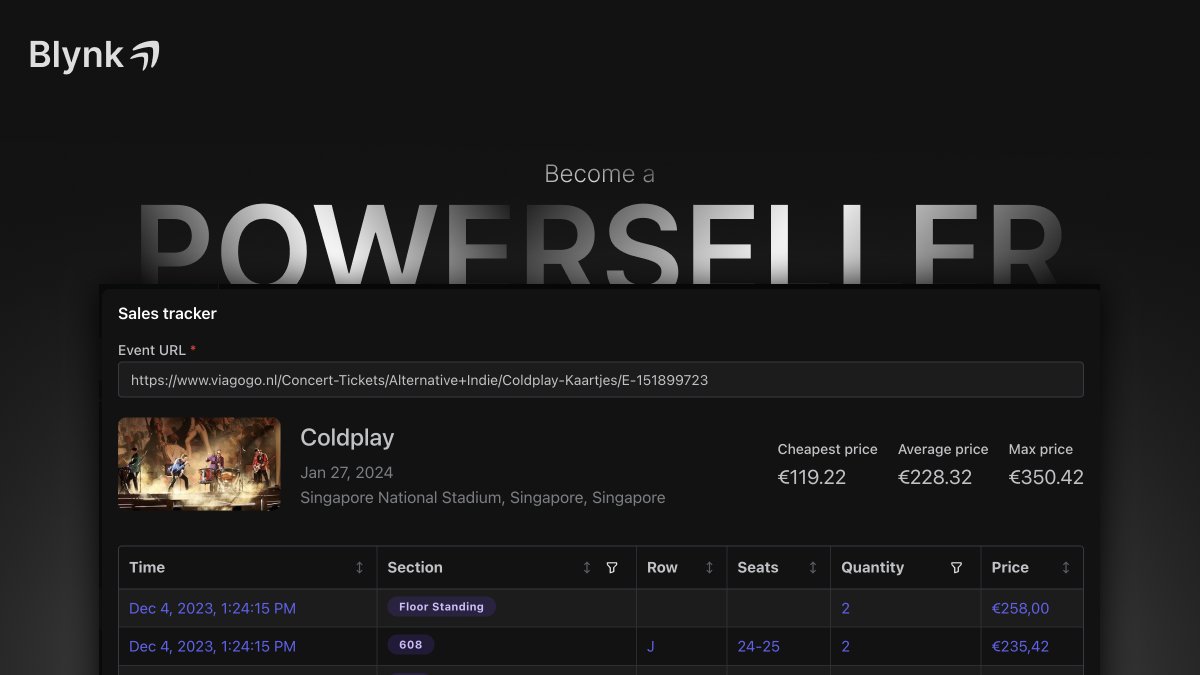Click the average price value €228.32
This screenshot has width=1200, height=675.
pyautogui.click(x=935, y=477)
